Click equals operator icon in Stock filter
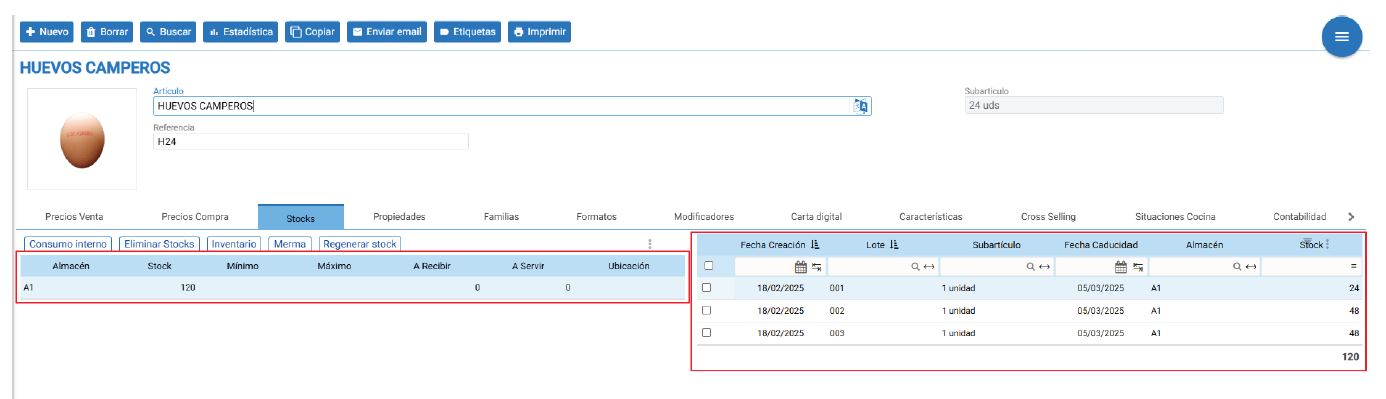 pos(1354,267)
